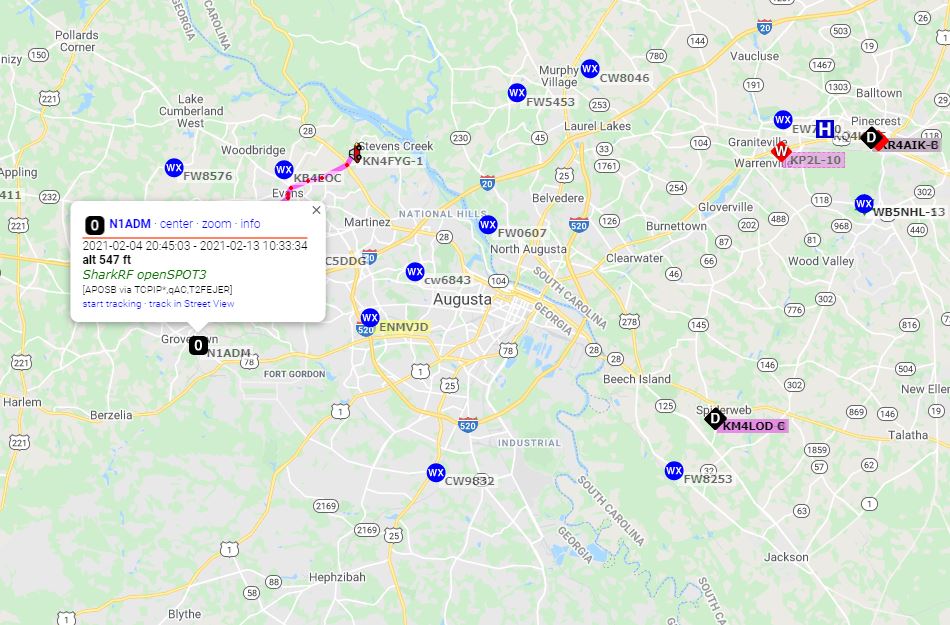Click the KM4LOD C D-Star diamond icon
The image size is (950, 625).
[x=715, y=418]
